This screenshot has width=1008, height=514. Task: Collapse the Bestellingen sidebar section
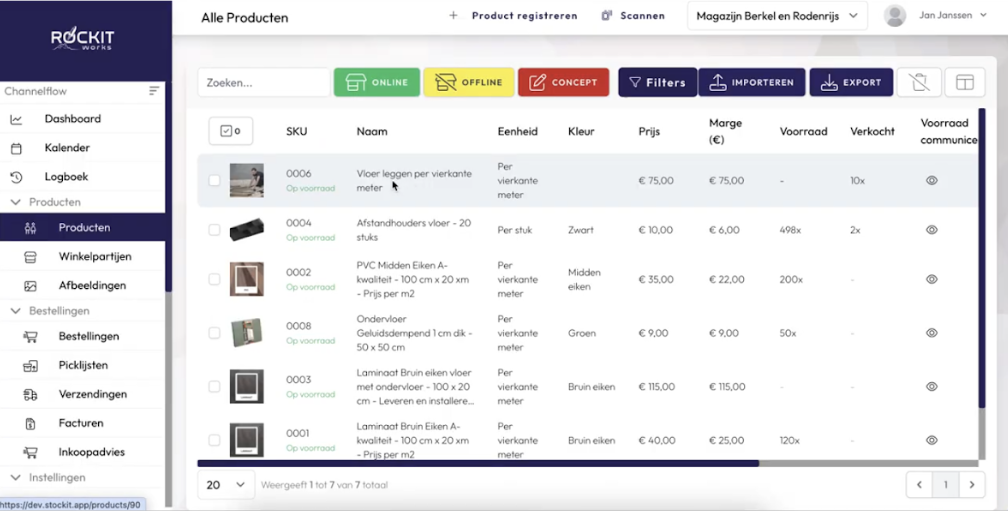15,311
